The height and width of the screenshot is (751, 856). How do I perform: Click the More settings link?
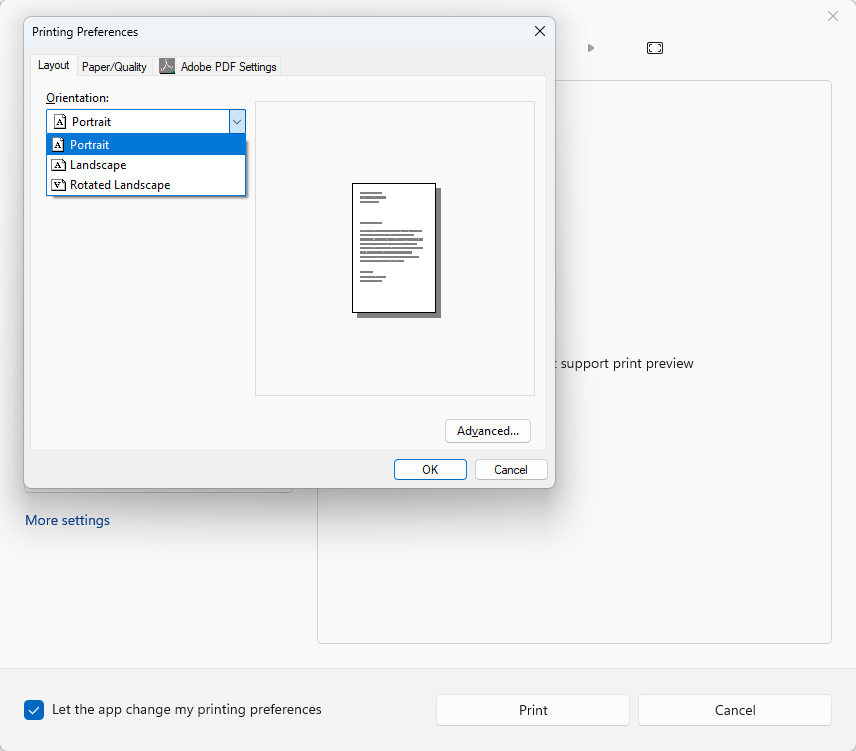coord(67,520)
